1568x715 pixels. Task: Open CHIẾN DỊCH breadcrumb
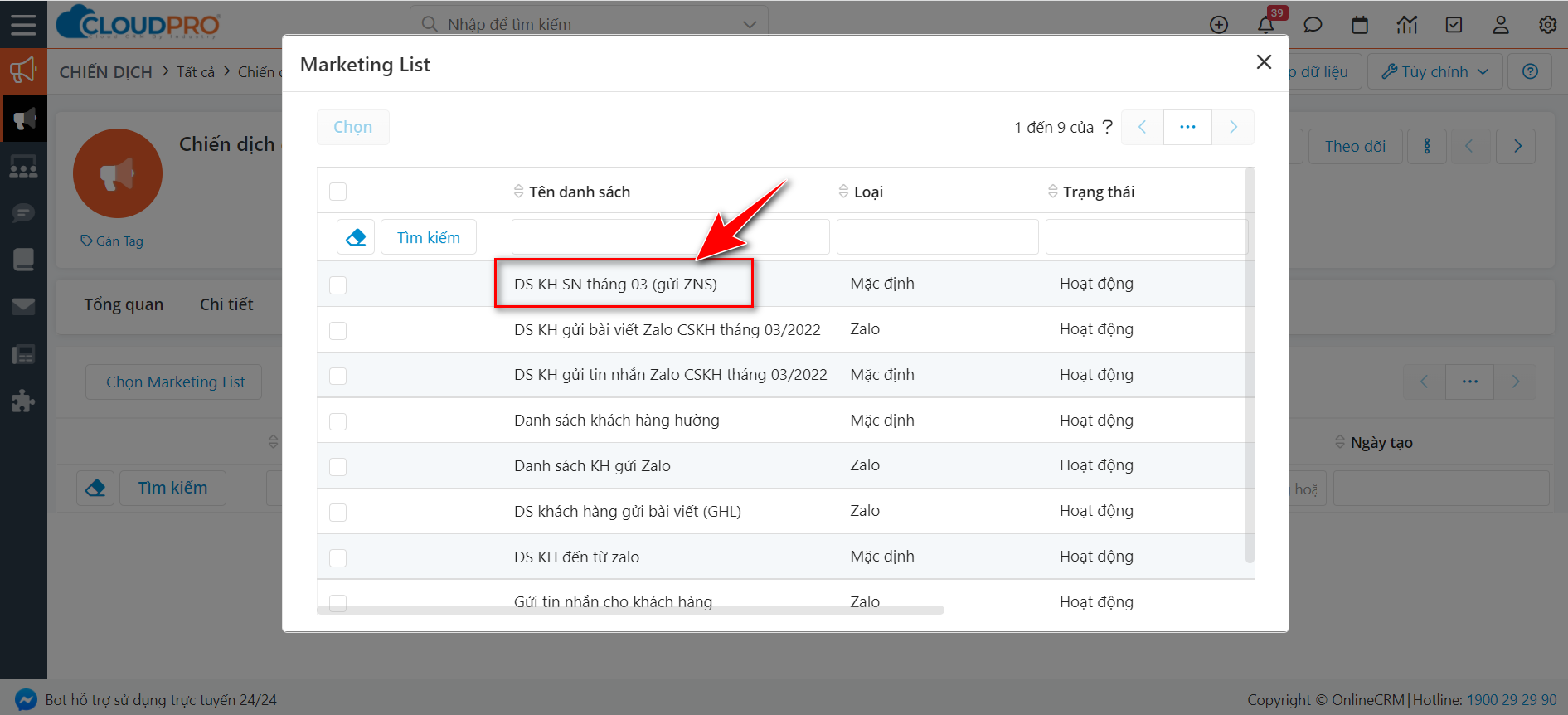point(106,72)
